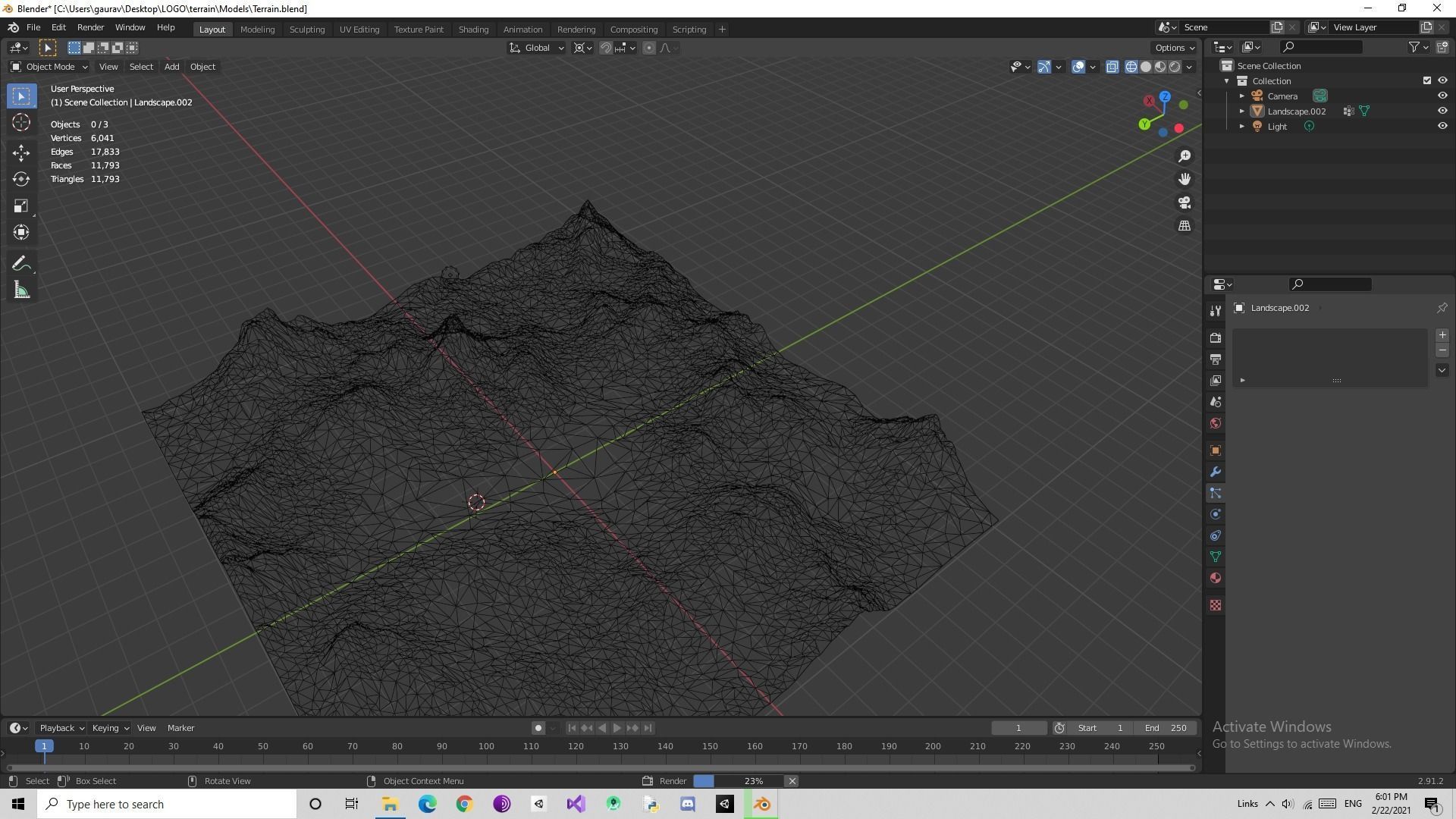The image size is (1456, 819).
Task: Toggle viewport overlays button
Action: 1078,67
